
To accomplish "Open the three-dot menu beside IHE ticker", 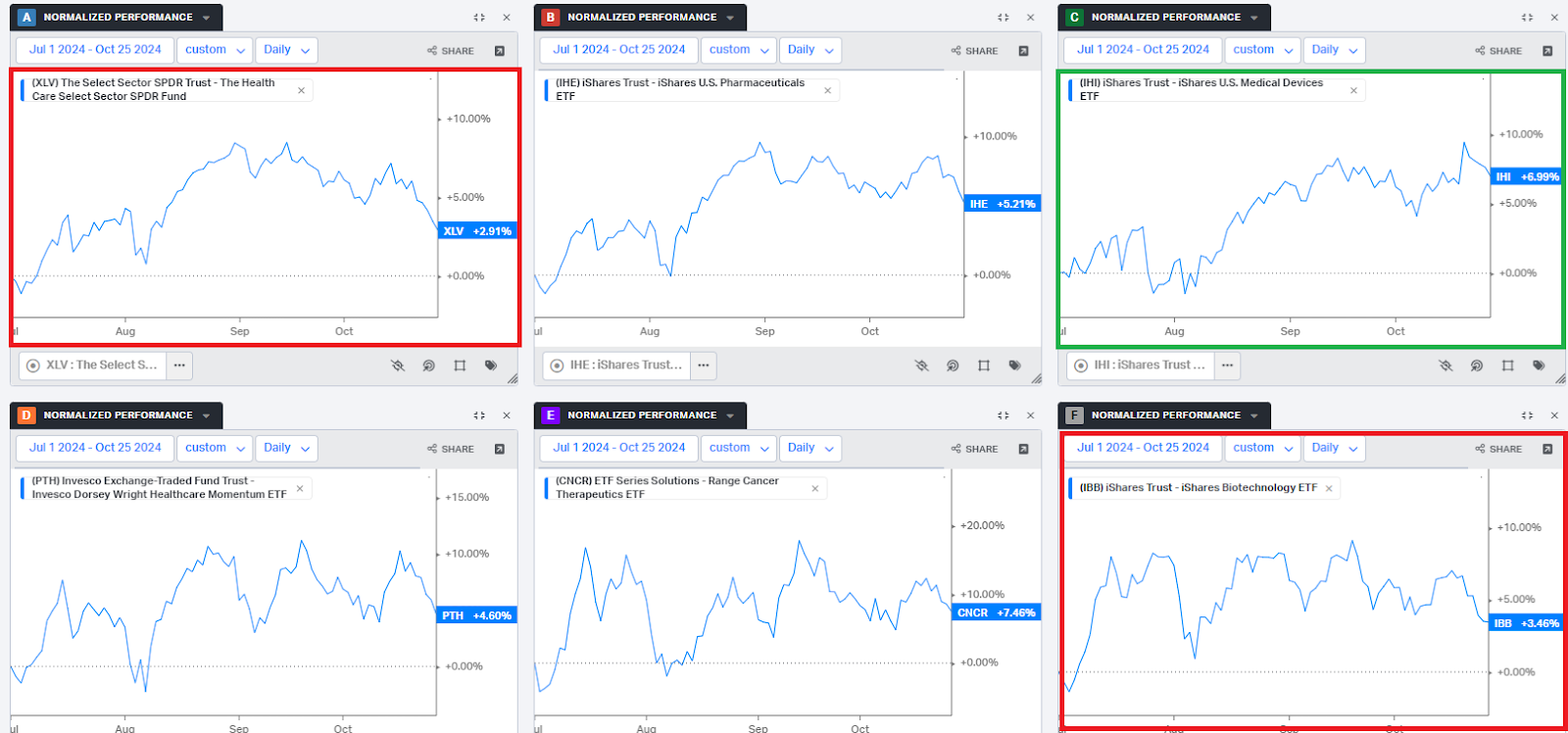I will click(x=704, y=366).
